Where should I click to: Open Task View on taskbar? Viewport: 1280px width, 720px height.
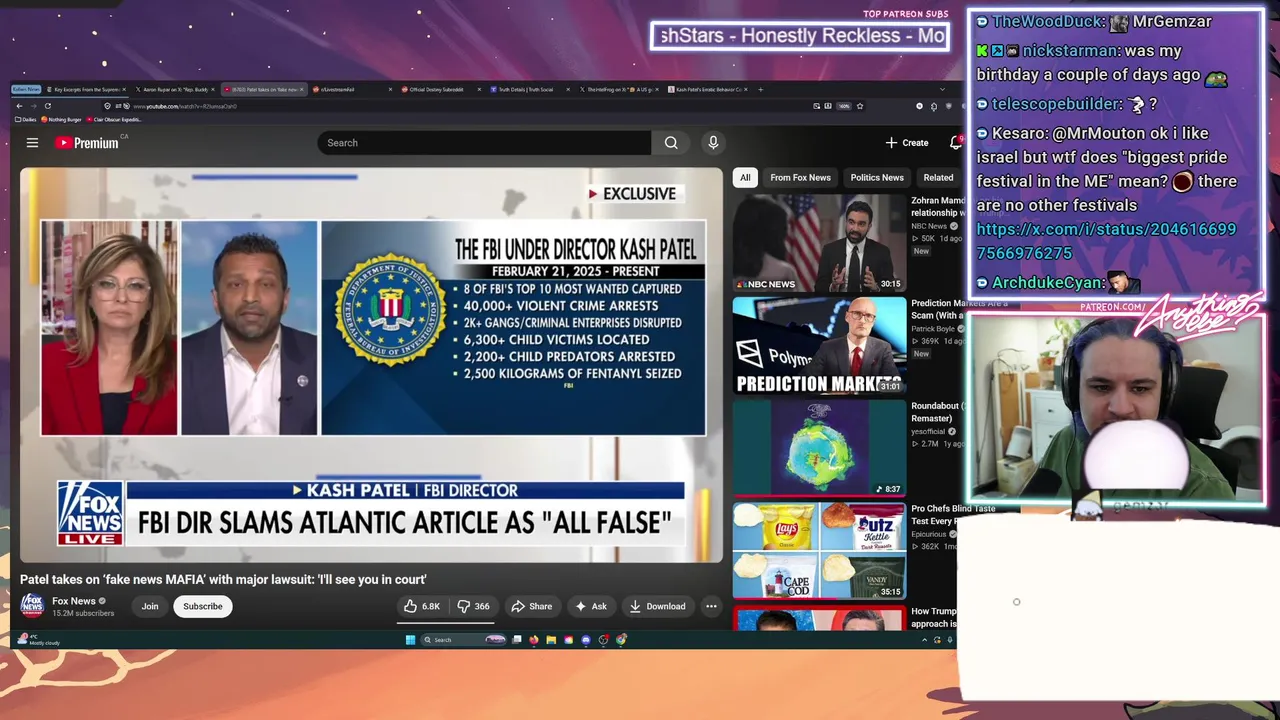tap(517, 640)
